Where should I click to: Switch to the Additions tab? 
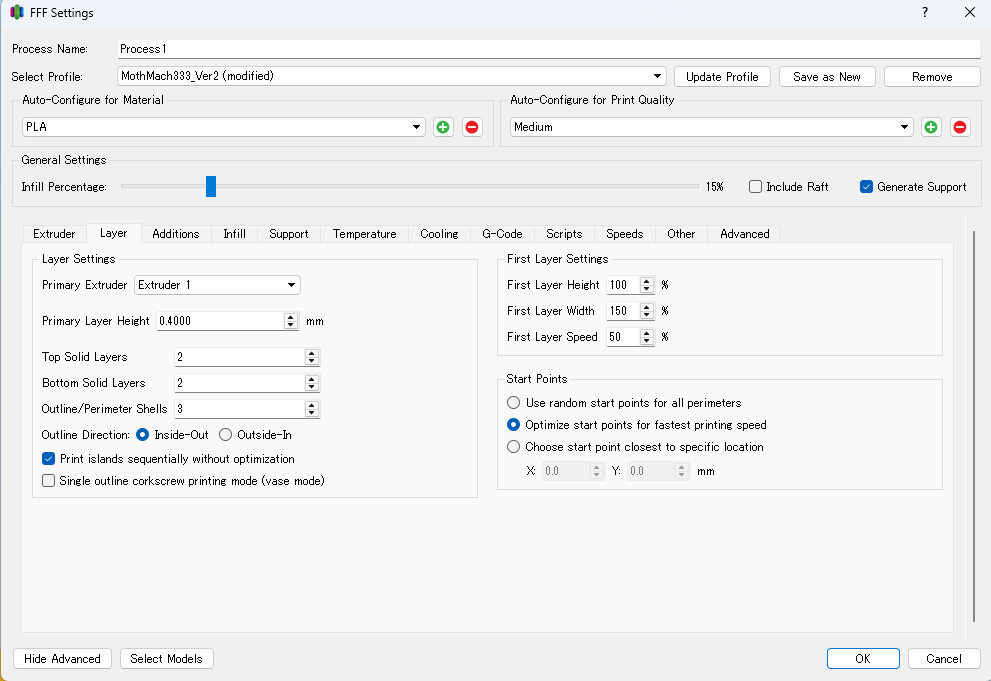(x=176, y=234)
